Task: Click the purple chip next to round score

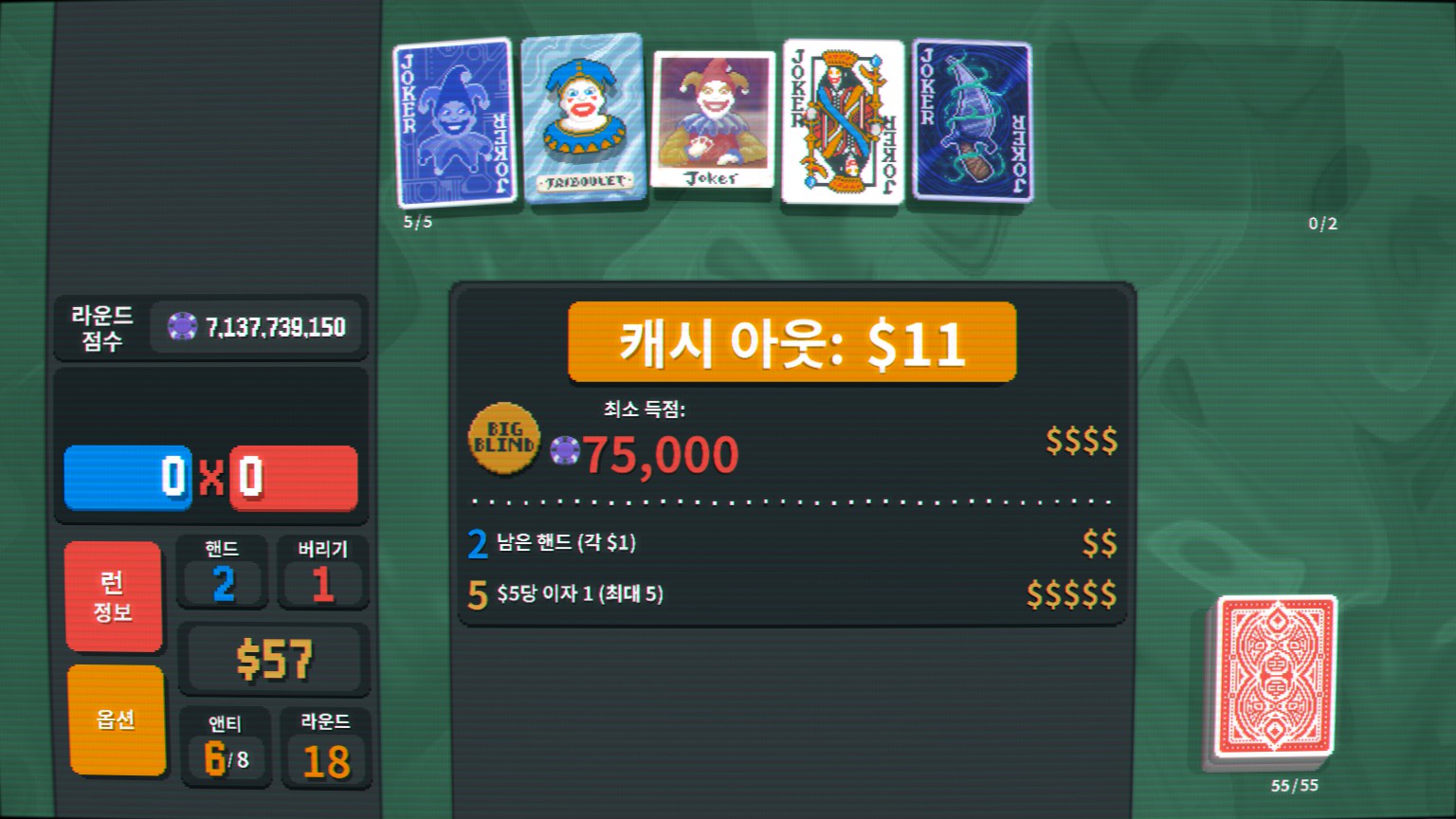Action: [x=182, y=326]
